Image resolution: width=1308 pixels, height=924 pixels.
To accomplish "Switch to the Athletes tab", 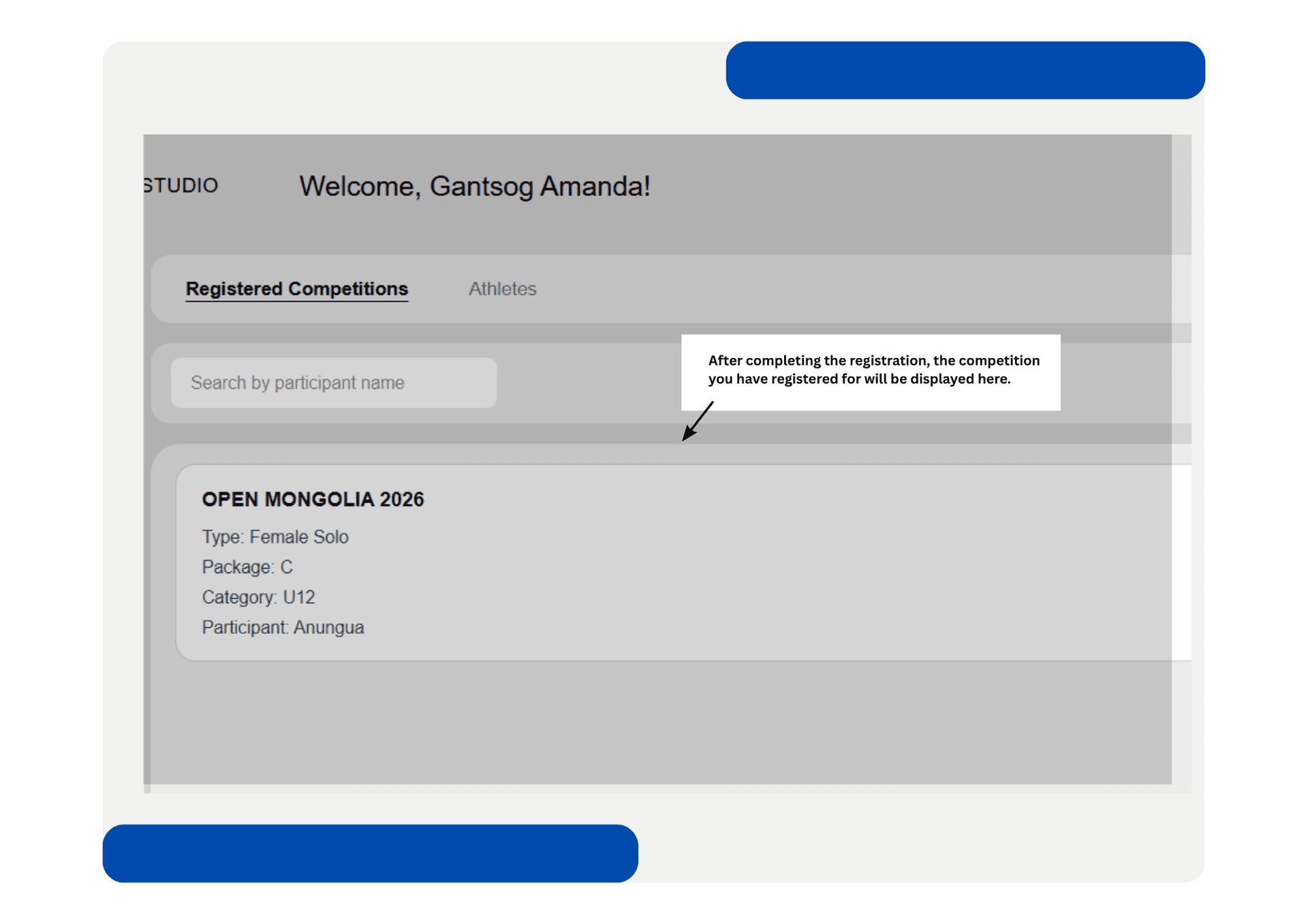I will point(502,289).
